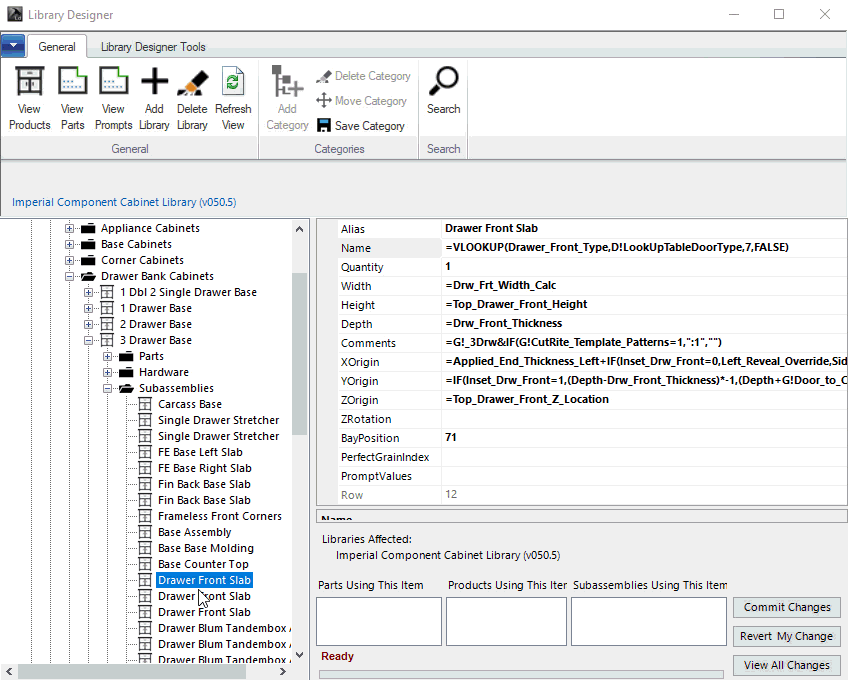Expand the Hardware folder node
Viewport: 848px width, 680px height.
tap(108, 372)
